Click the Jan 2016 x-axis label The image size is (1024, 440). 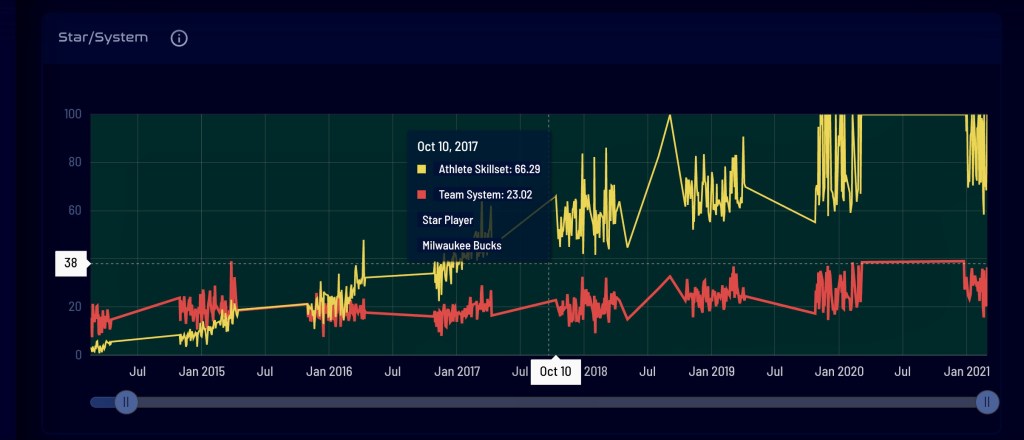[x=329, y=372]
